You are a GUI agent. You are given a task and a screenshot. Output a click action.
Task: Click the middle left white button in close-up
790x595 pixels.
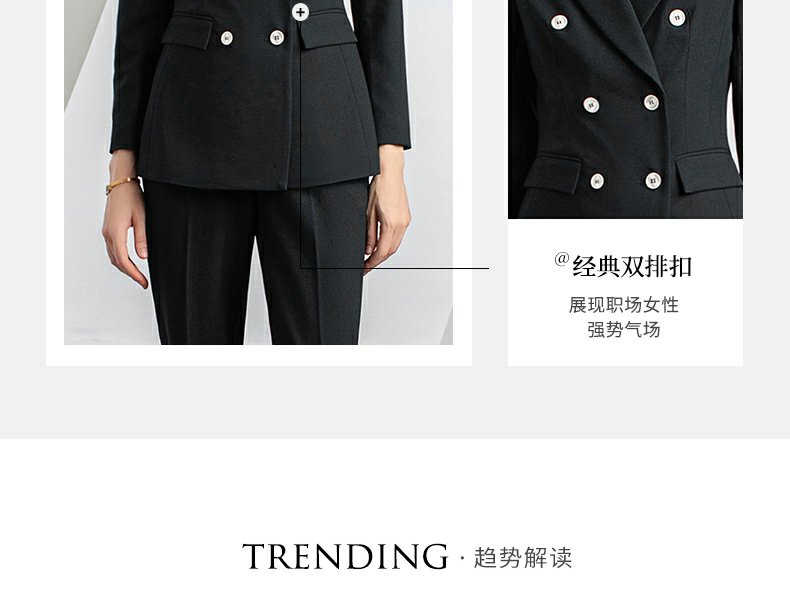tap(591, 105)
